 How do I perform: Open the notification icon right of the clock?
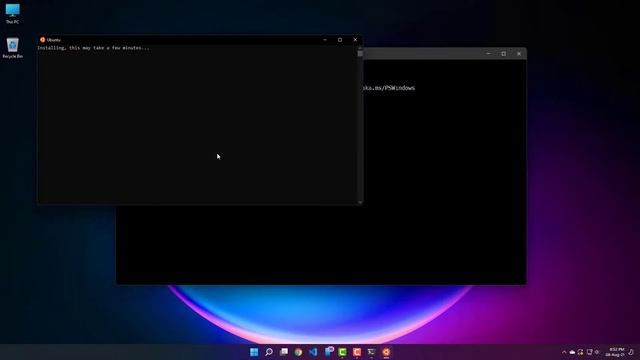[x=631, y=352]
